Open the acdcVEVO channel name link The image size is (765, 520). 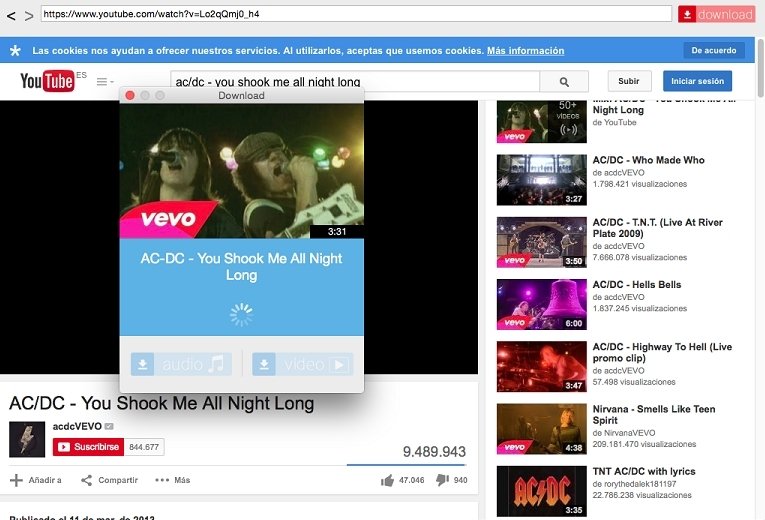pos(77,426)
